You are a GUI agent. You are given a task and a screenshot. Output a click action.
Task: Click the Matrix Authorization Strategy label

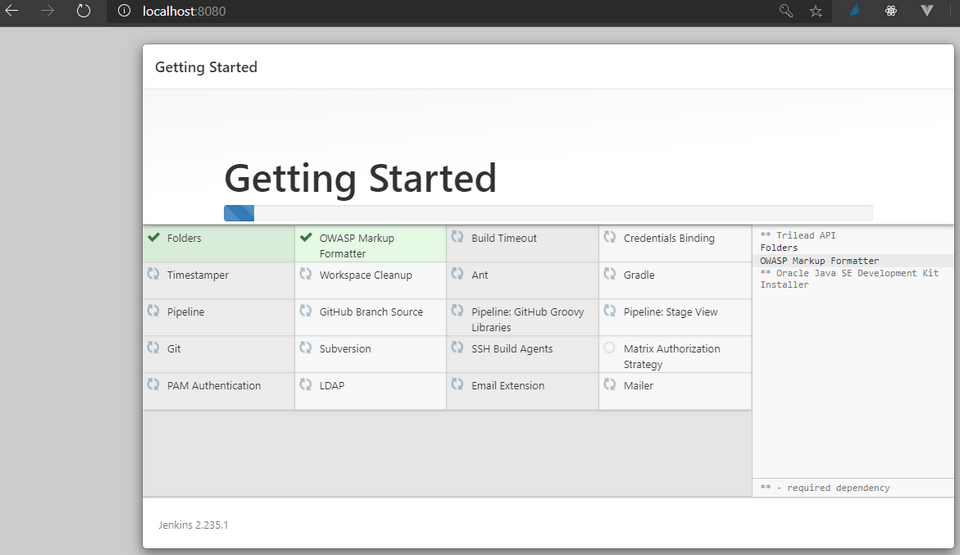coord(672,356)
